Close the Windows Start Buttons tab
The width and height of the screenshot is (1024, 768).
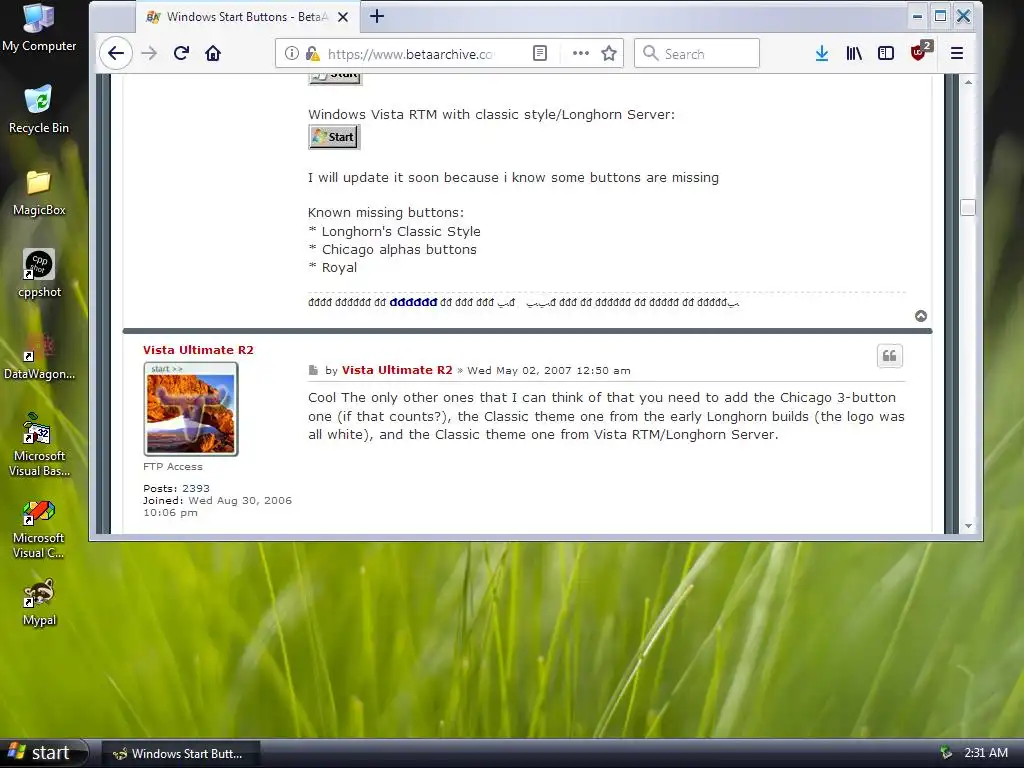[343, 17]
